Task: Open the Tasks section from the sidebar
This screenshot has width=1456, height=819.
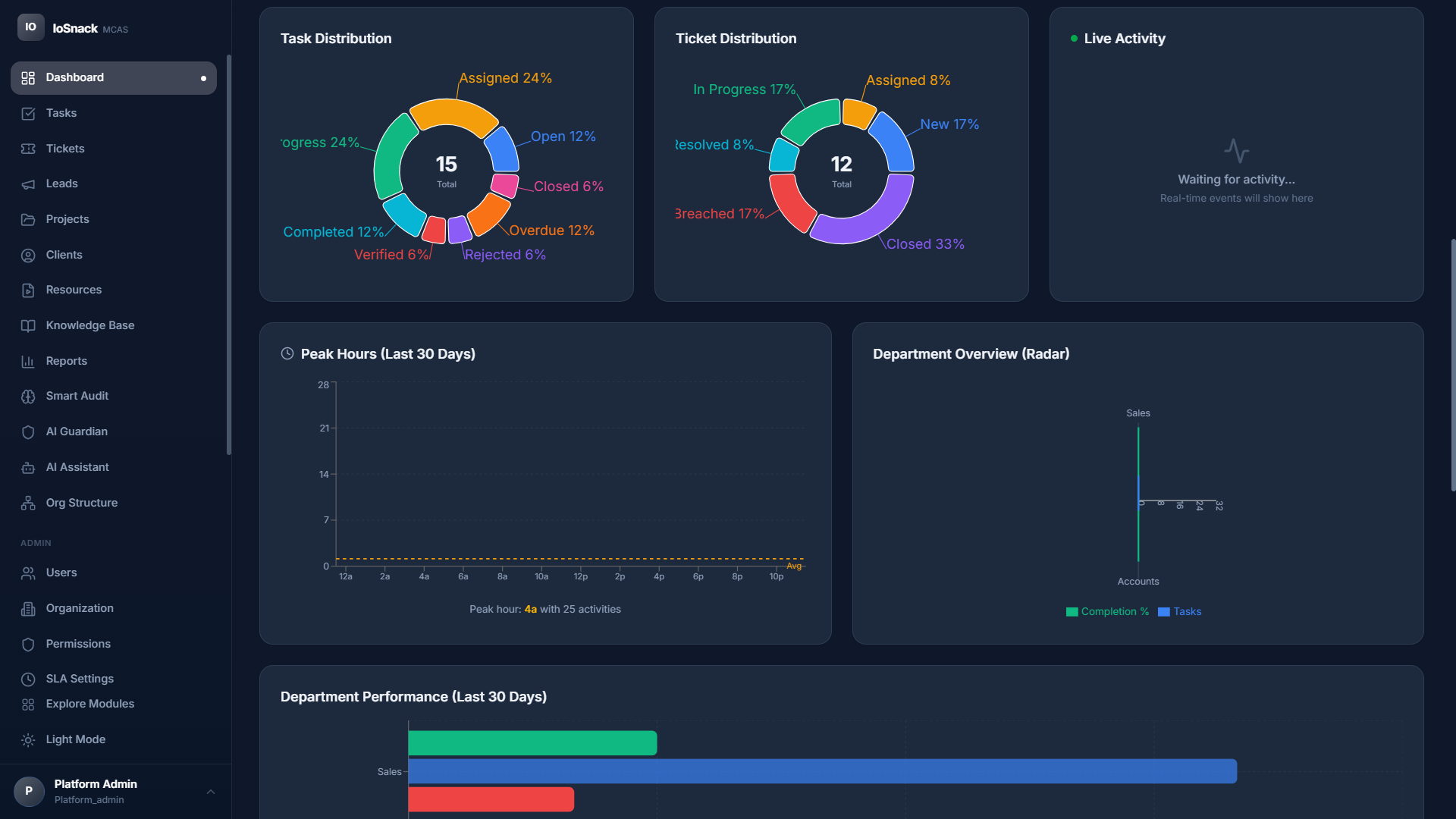Action: pos(61,113)
